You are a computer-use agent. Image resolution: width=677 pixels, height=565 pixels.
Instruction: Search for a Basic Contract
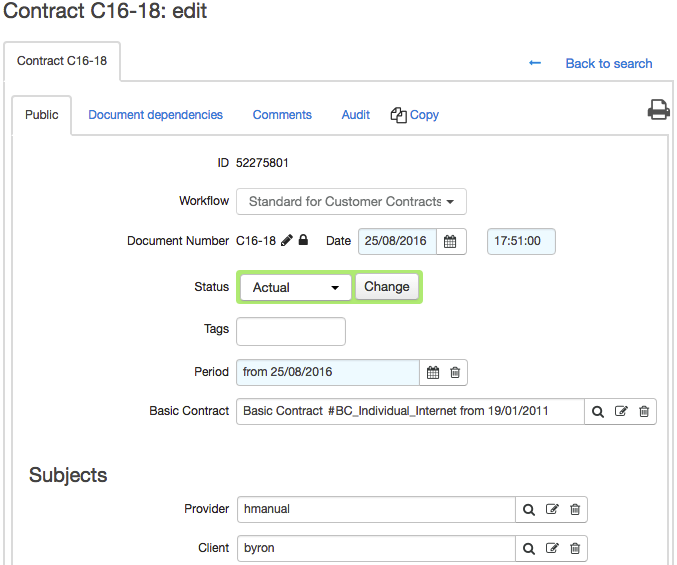point(598,411)
